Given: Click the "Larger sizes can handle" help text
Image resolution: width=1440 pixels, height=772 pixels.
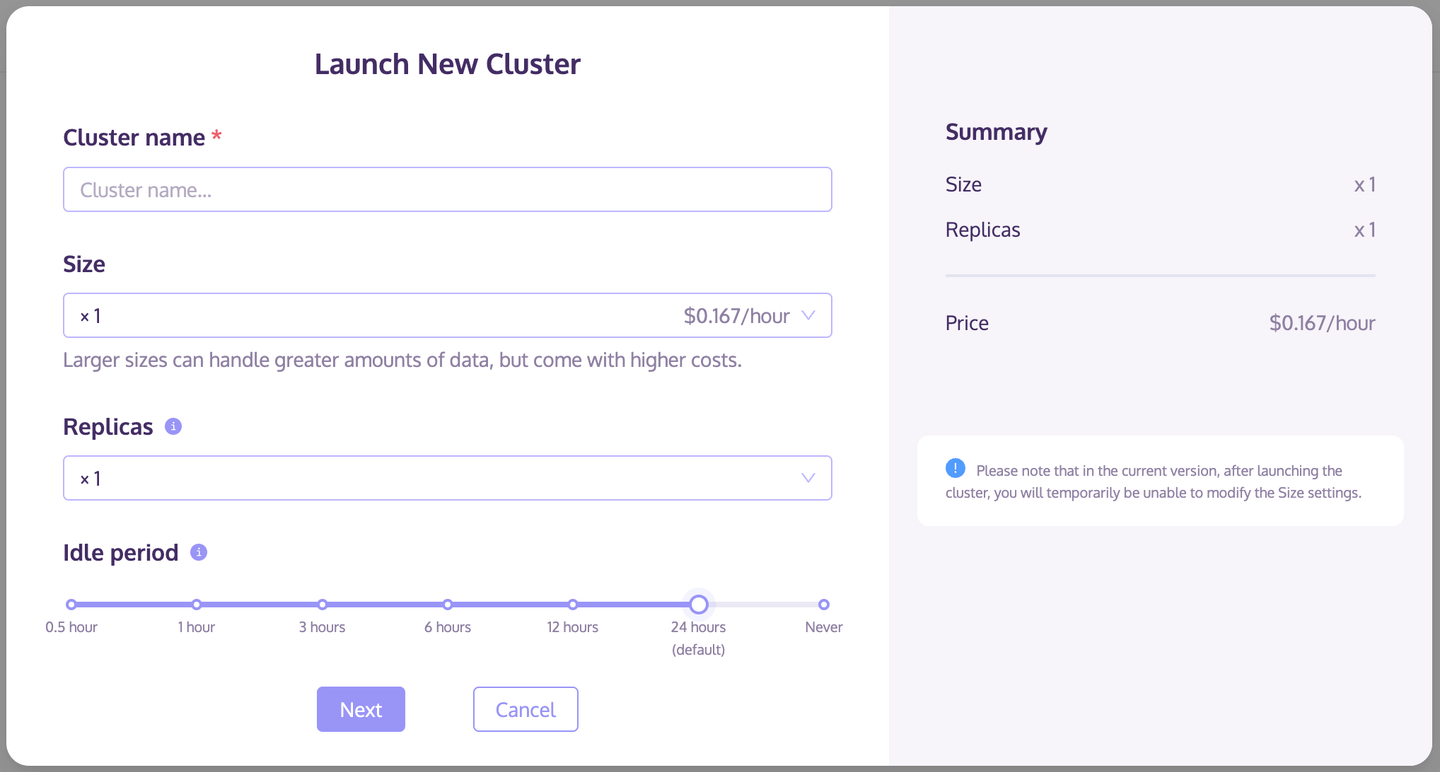Looking at the screenshot, I should click(402, 360).
